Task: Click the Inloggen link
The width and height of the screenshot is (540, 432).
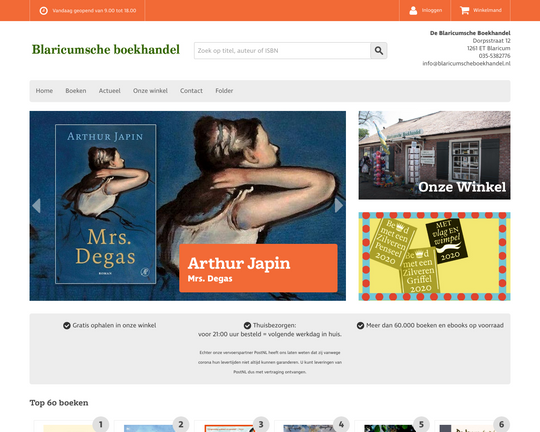Action: (432, 10)
